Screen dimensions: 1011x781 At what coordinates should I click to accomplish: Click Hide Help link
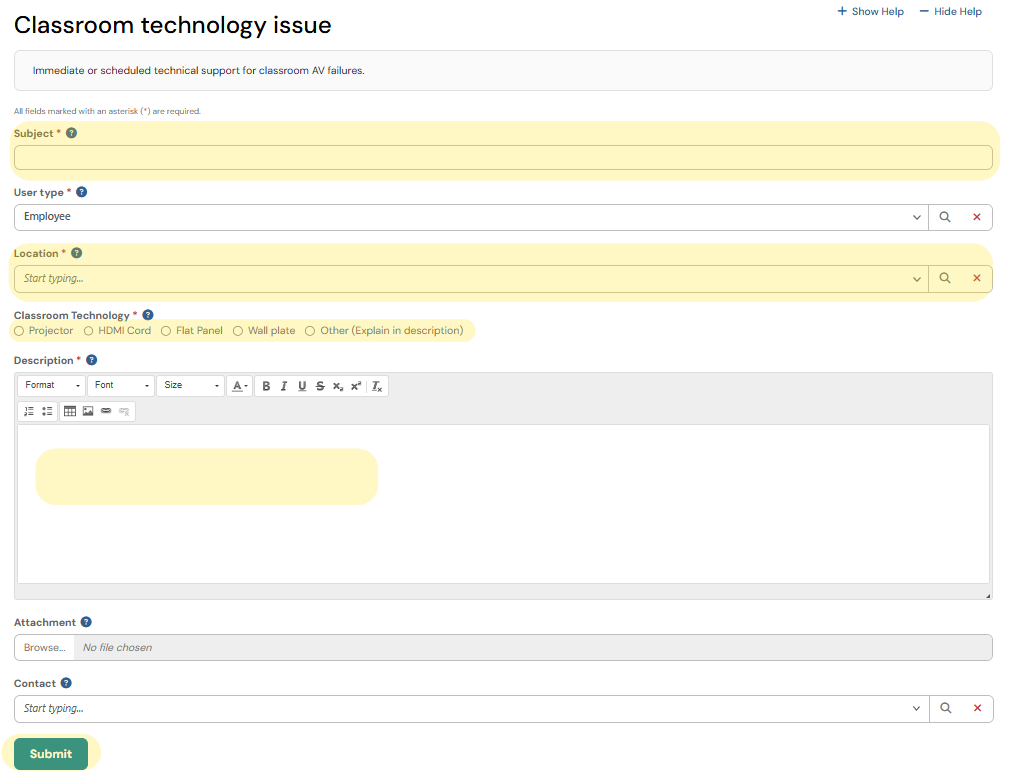tap(951, 11)
